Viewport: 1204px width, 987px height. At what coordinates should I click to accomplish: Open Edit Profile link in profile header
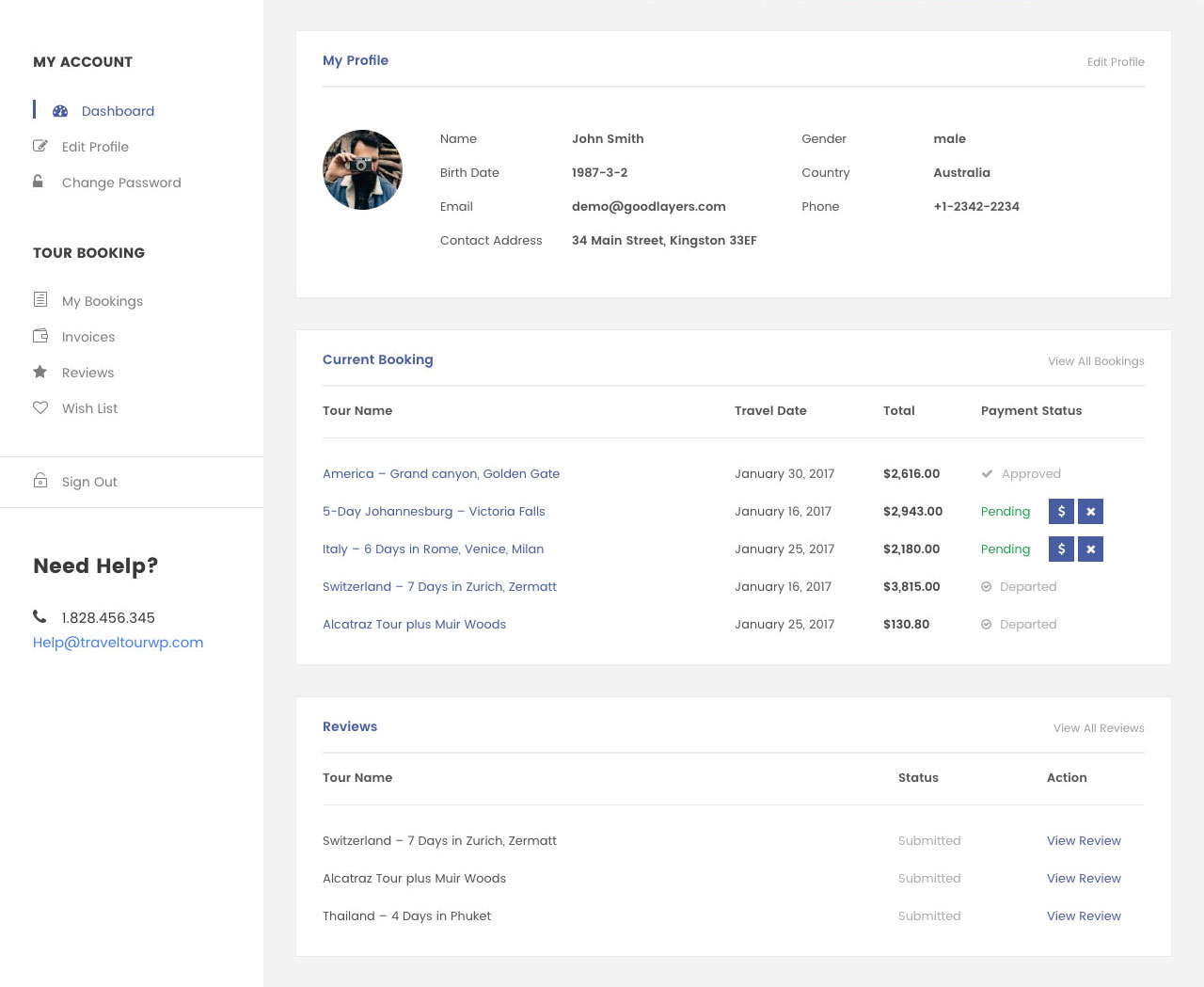click(x=1116, y=62)
